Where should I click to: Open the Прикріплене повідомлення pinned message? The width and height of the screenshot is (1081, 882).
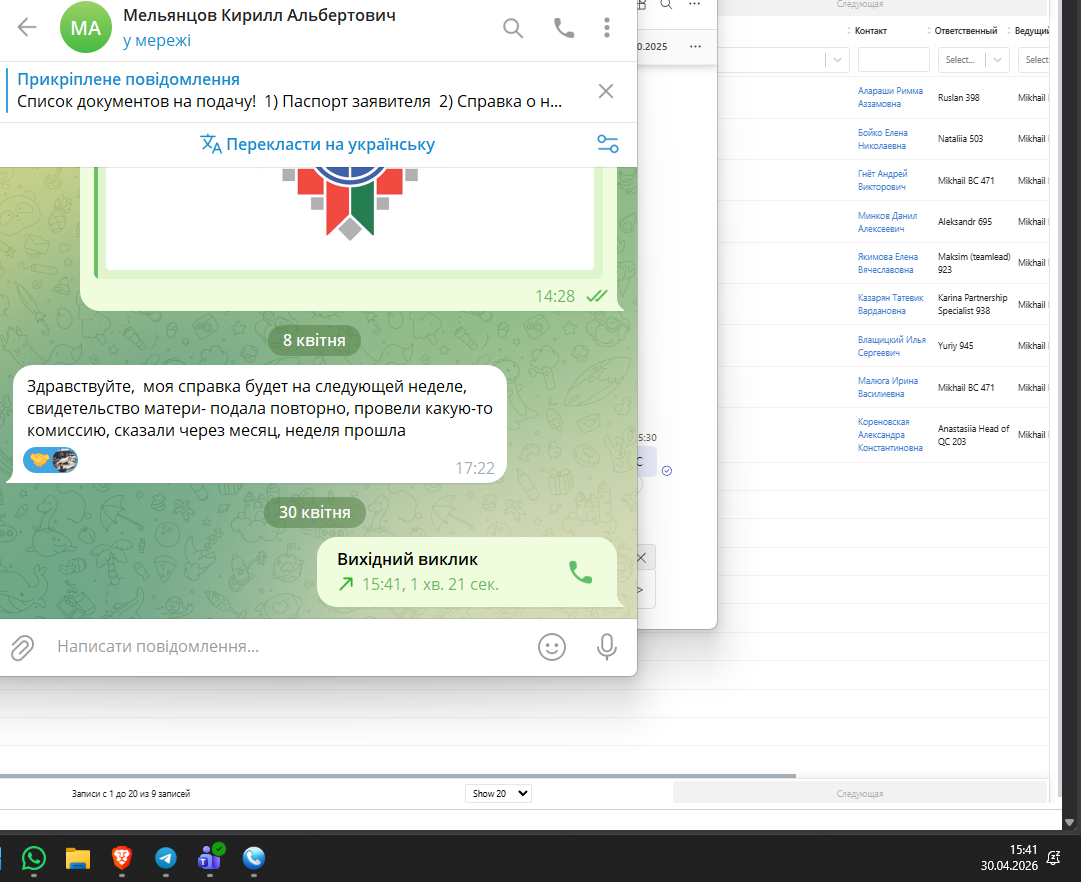click(x=290, y=91)
